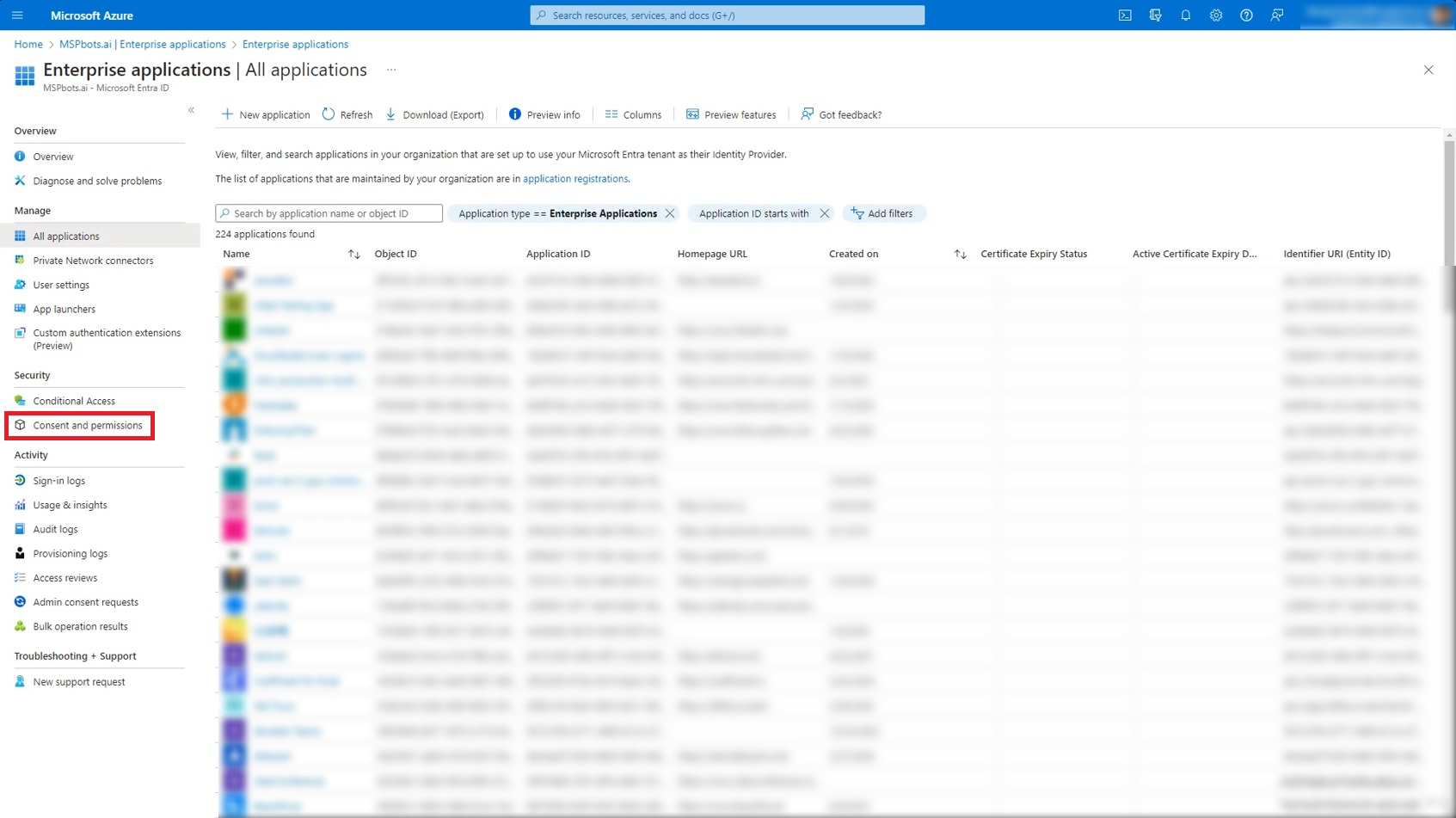Open the application registrations link
Screen dimensions: 1456x818
tap(575, 179)
